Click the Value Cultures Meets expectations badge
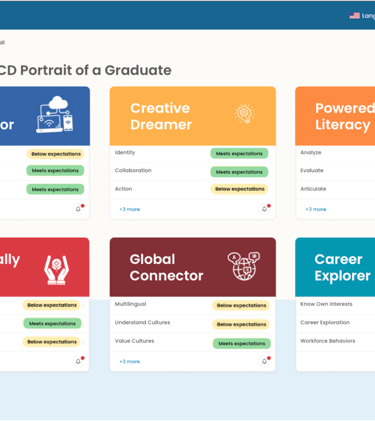 pyautogui.click(x=242, y=343)
